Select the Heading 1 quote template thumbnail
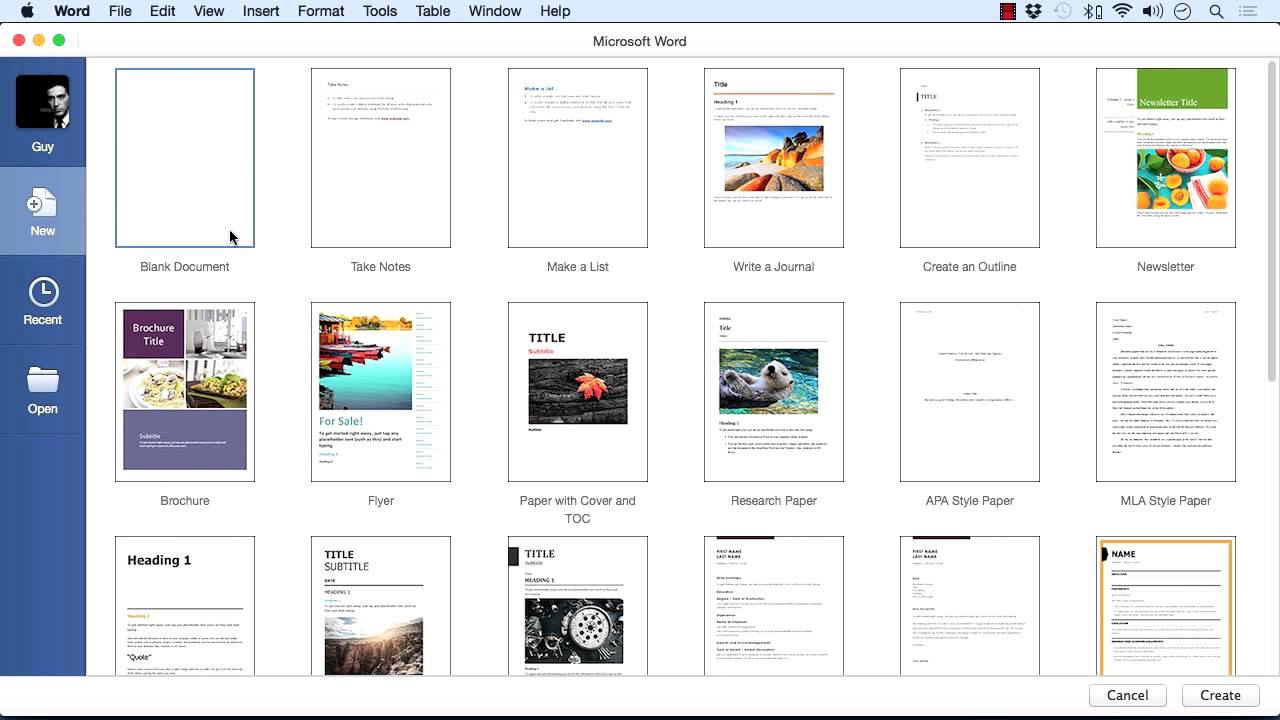 185,606
